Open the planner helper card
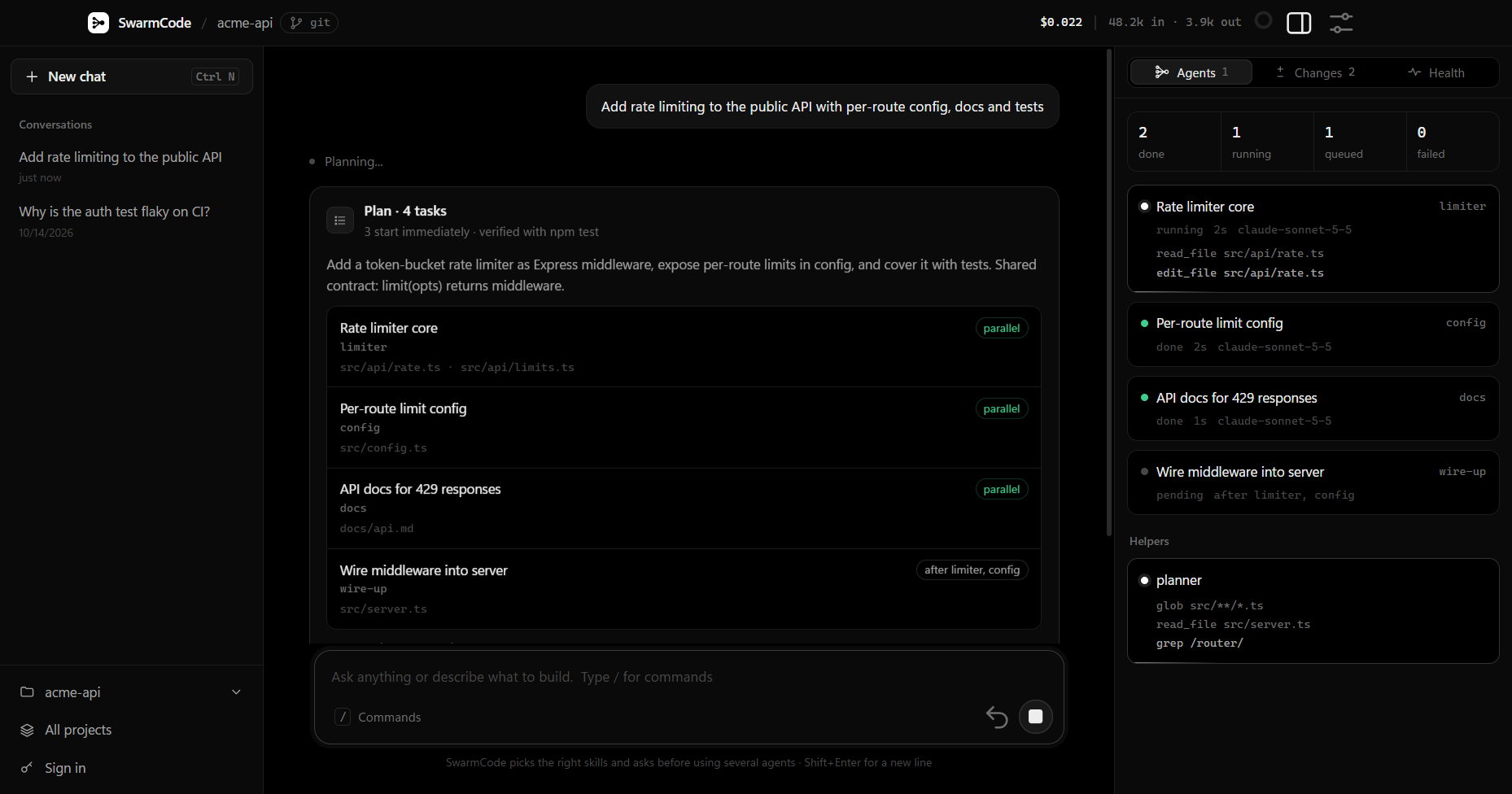This screenshot has width=1512, height=794. [x=1313, y=611]
